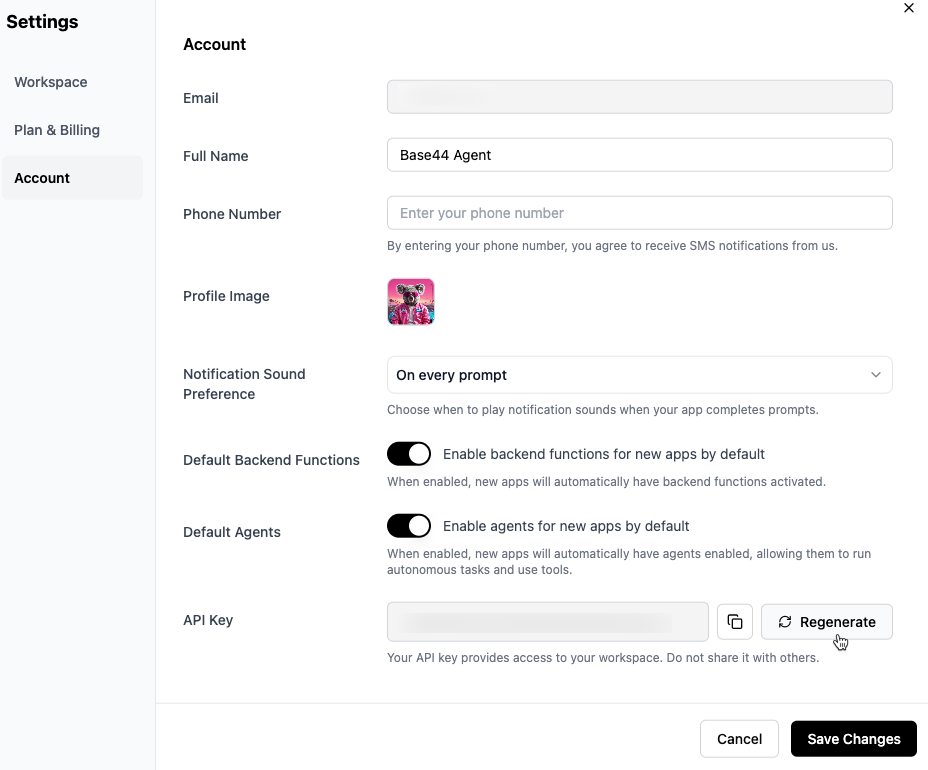Image resolution: width=928 pixels, height=770 pixels.
Task: Click the Full Name text field
Action: (x=640, y=155)
